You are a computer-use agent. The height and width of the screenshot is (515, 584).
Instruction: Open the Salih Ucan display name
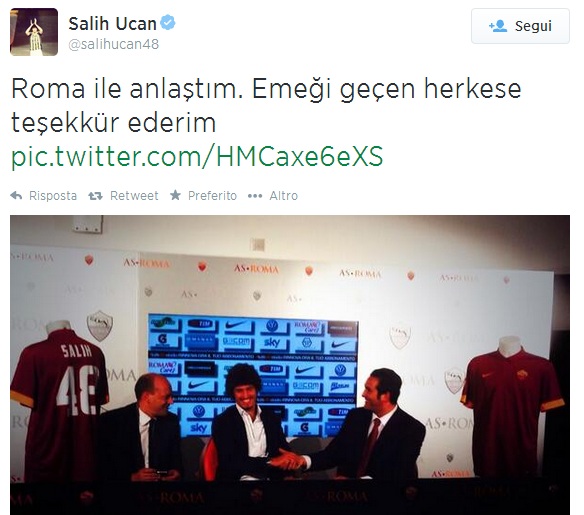tap(112, 24)
